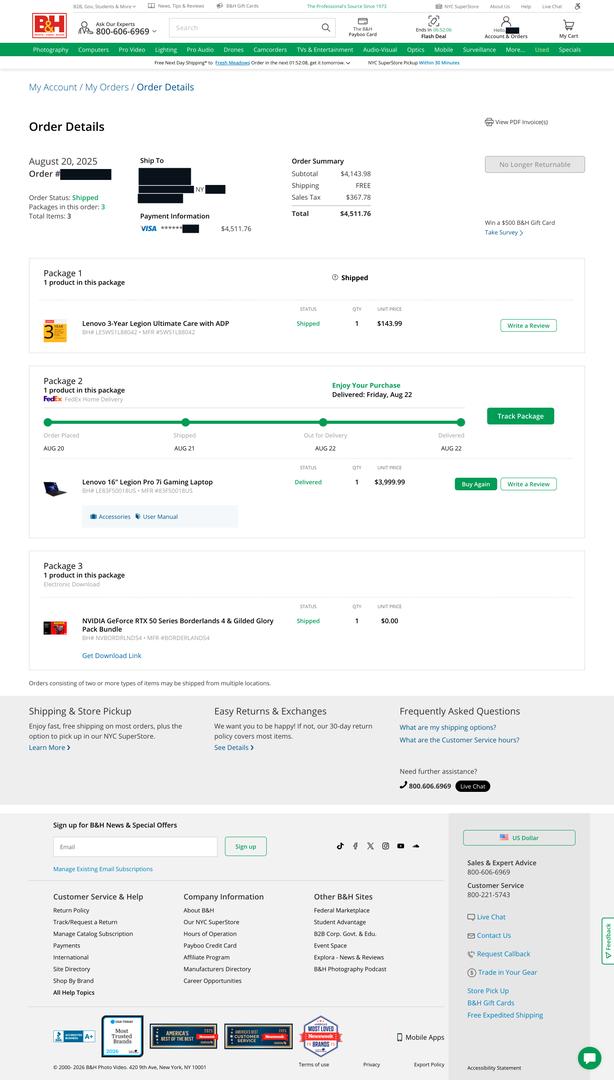Click the Take Survey link
The height and width of the screenshot is (1080, 614).
tap(504, 233)
